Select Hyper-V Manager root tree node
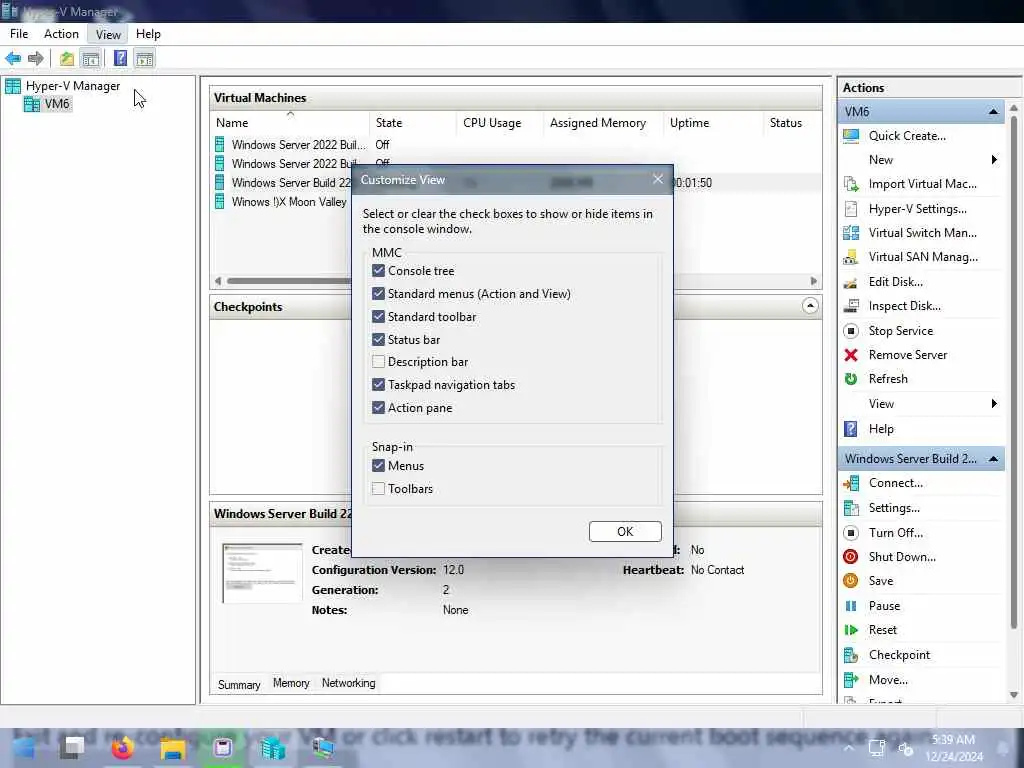 point(72,86)
